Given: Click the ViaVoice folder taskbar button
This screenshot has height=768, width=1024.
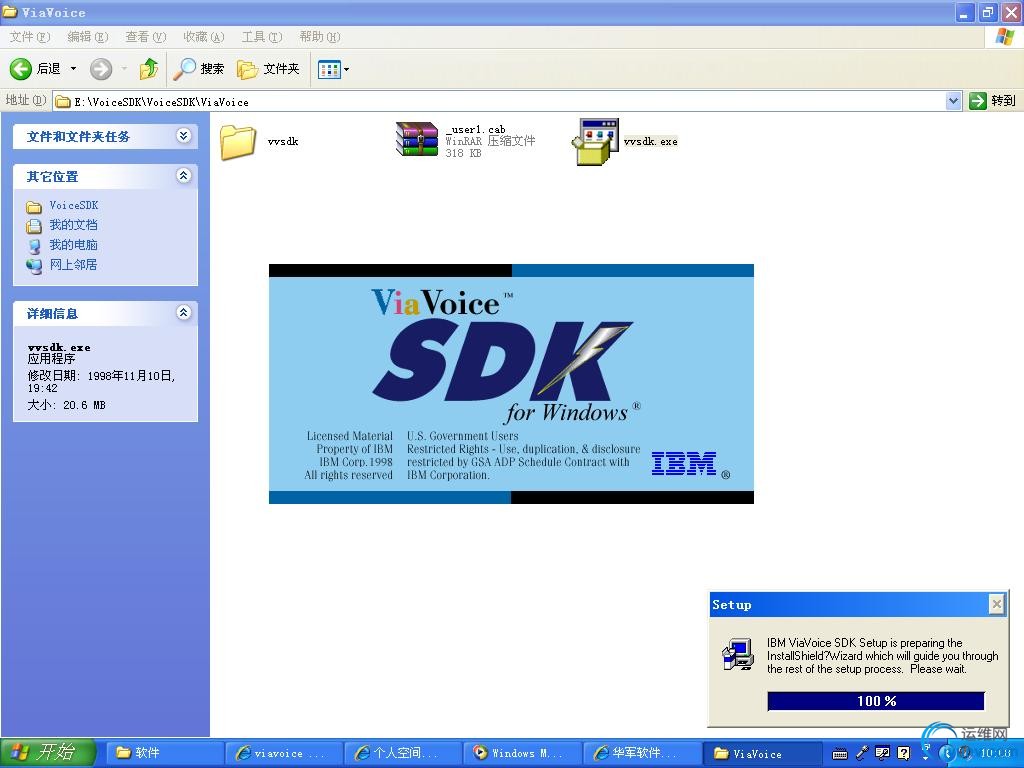Looking at the screenshot, I should [763, 753].
